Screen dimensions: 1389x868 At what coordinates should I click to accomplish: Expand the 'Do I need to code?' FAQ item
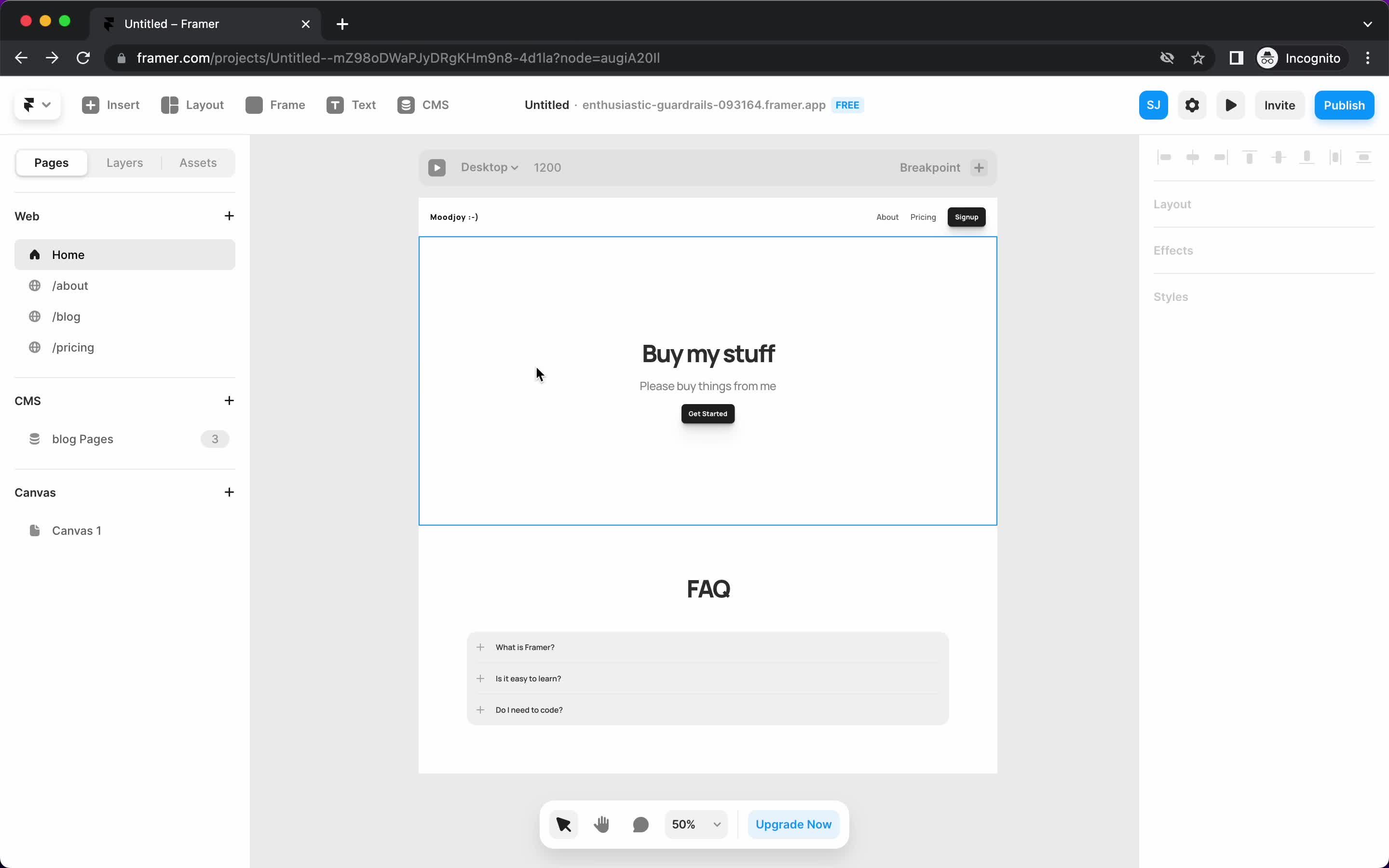(480, 710)
